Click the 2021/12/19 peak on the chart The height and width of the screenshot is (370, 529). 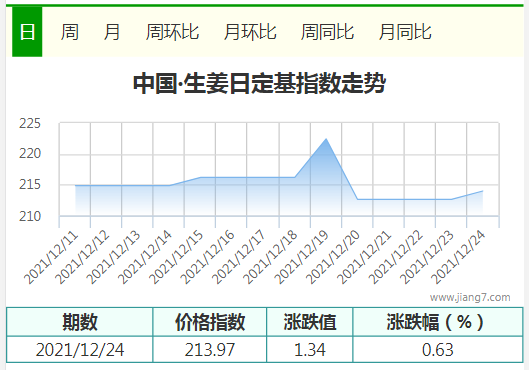326,139
